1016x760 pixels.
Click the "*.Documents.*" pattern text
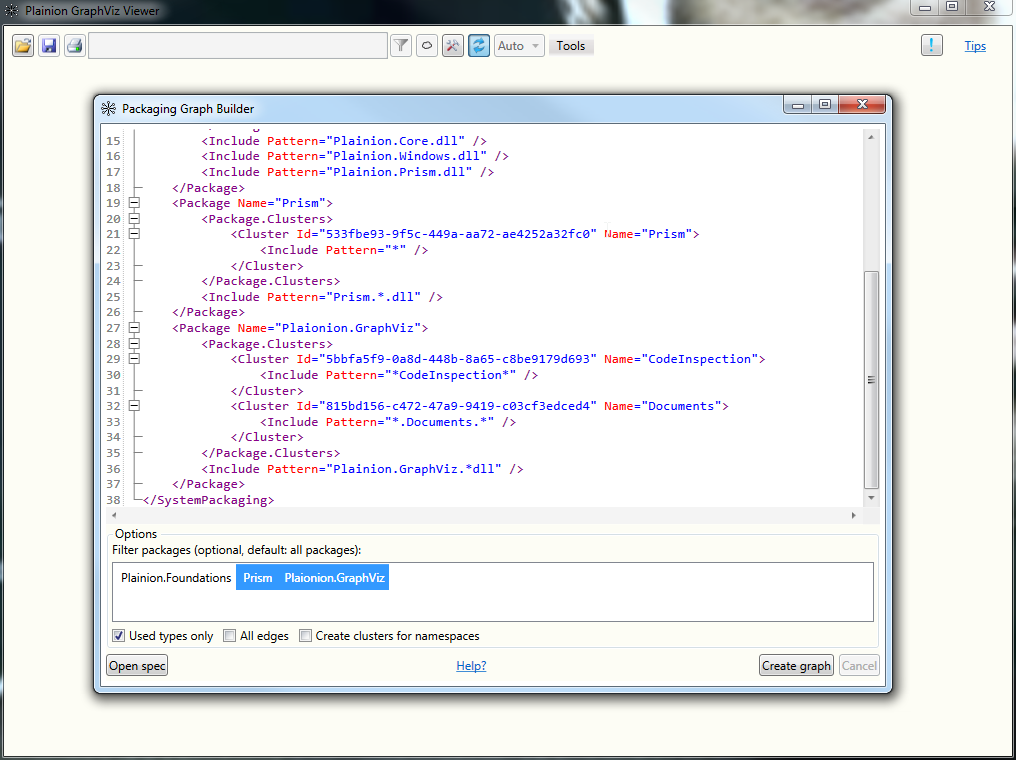(x=440, y=422)
